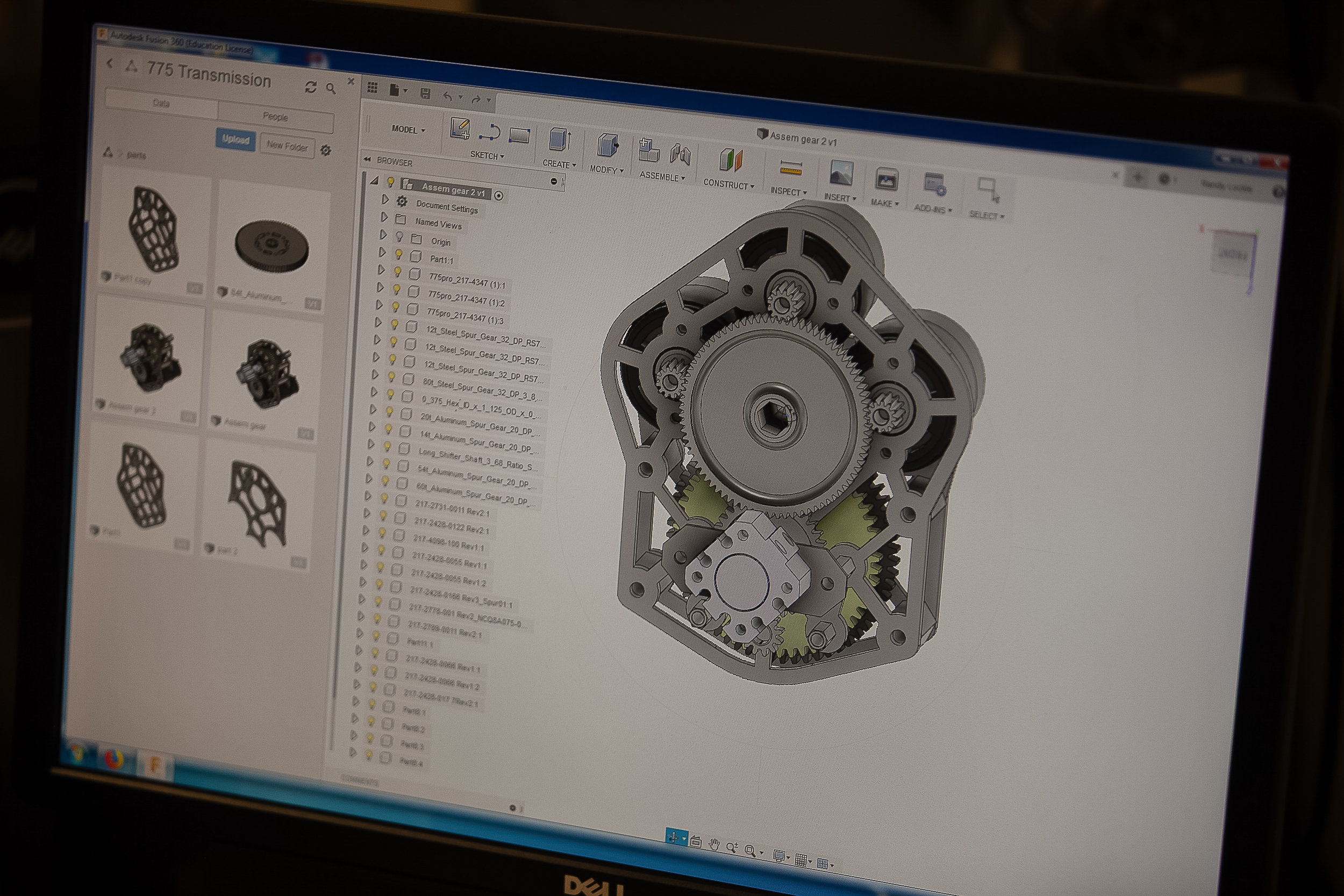Click the Zoom Window fit icon
This screenshot has height=896, width=1344.
point(750,851)
